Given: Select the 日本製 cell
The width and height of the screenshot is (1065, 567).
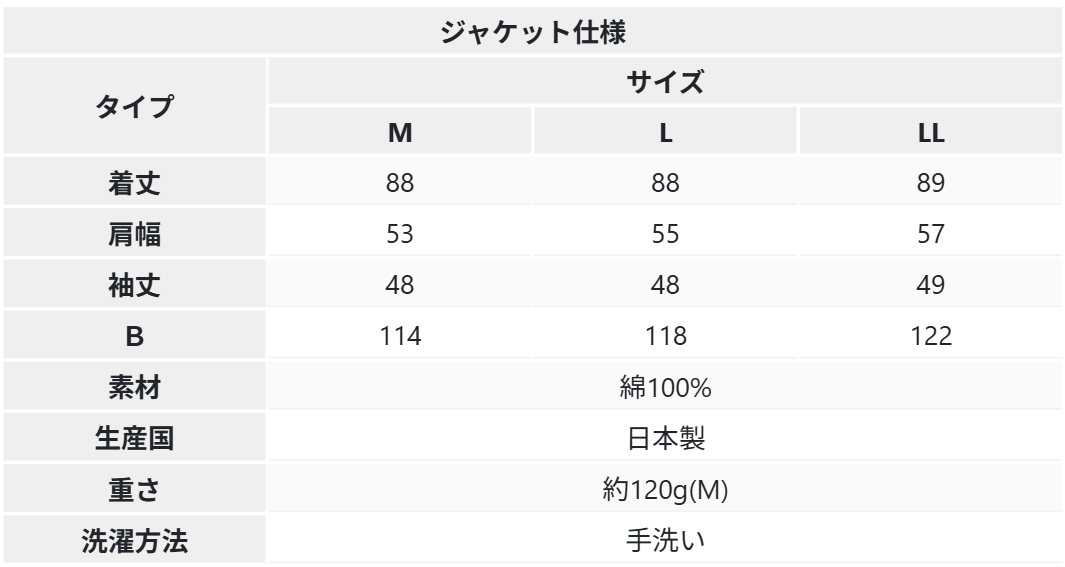Looking at the screenshot, I should 664,439.
